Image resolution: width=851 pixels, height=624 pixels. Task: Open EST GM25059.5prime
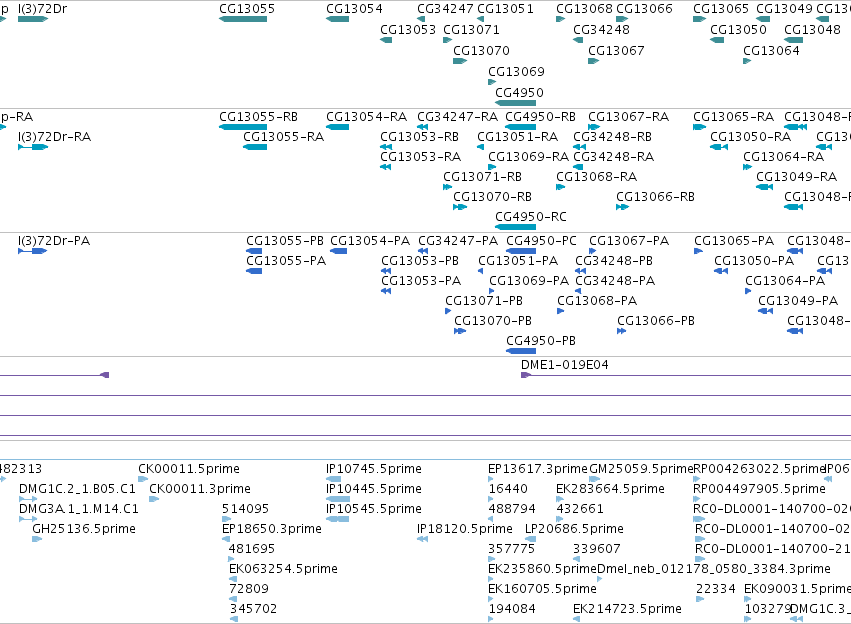(595, 479)
